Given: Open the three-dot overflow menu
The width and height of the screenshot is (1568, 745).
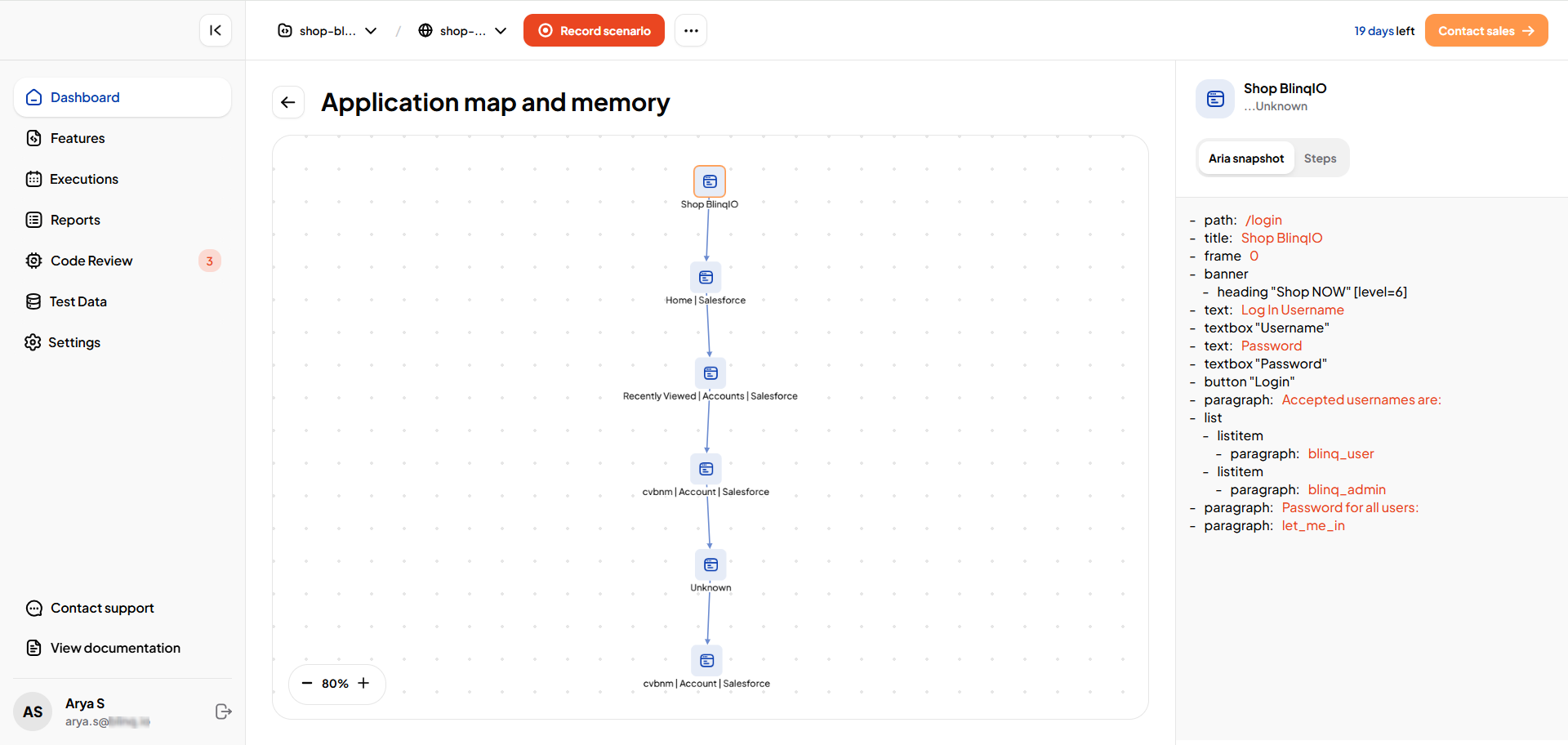Looking at the screenshot, I should 691,30.
